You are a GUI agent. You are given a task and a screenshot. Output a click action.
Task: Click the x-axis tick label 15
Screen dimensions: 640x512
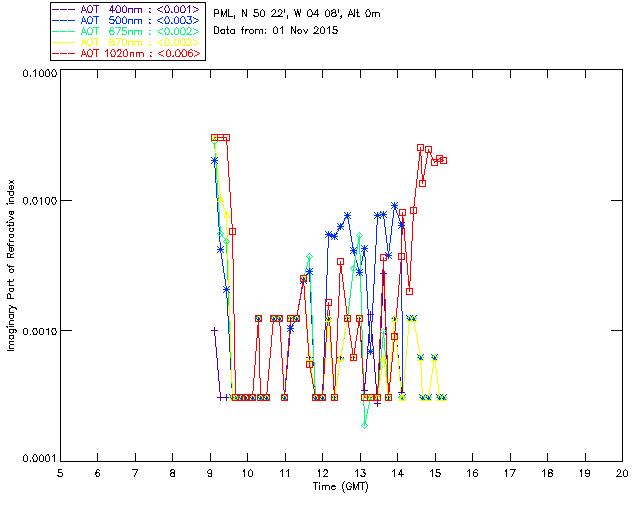click(435, 473)
